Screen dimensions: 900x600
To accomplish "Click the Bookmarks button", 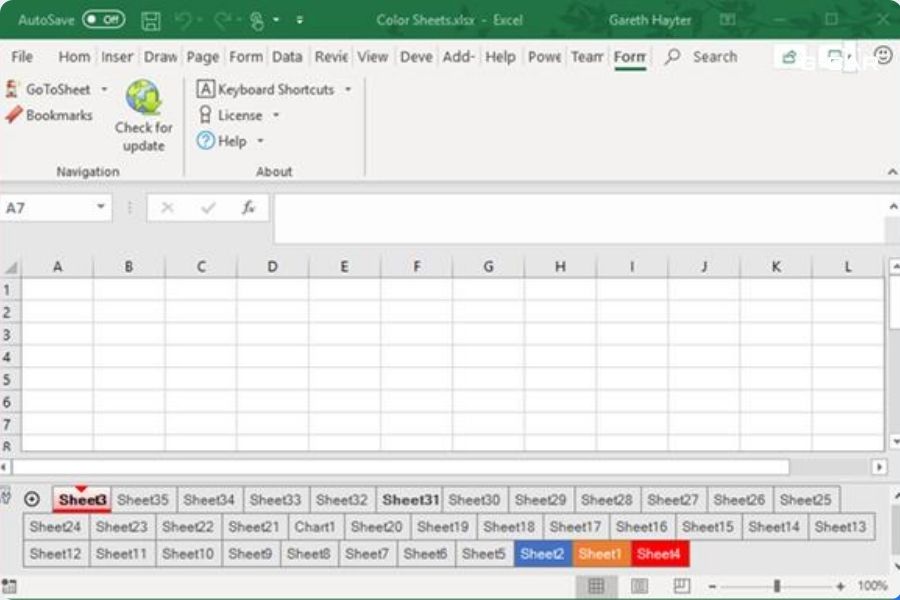I will point(49,115).
